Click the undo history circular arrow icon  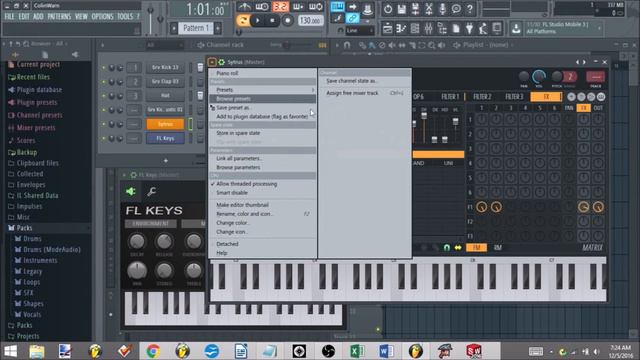[388, 9]
